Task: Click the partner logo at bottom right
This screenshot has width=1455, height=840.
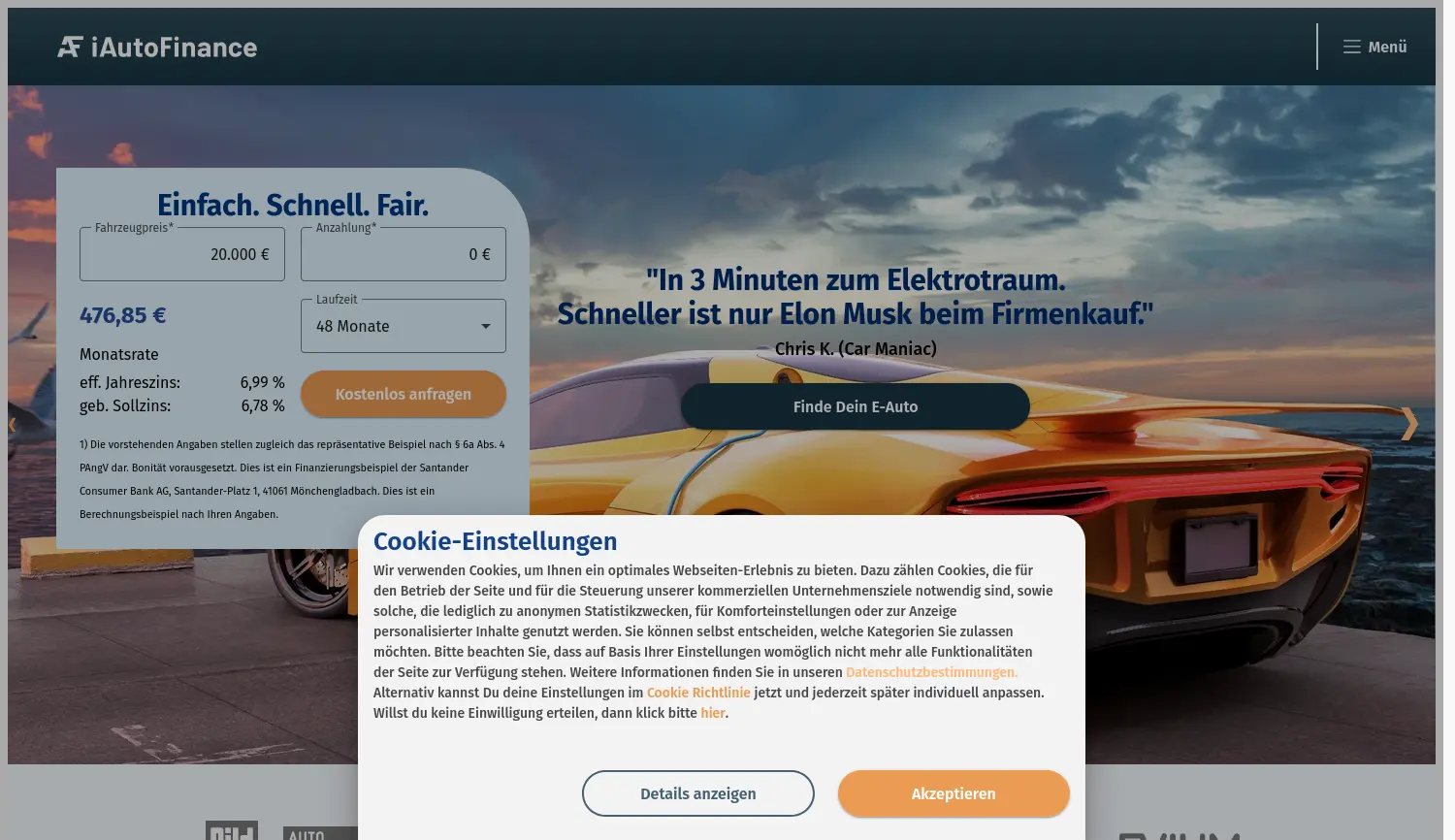Action: click(x=1180, y=834)
